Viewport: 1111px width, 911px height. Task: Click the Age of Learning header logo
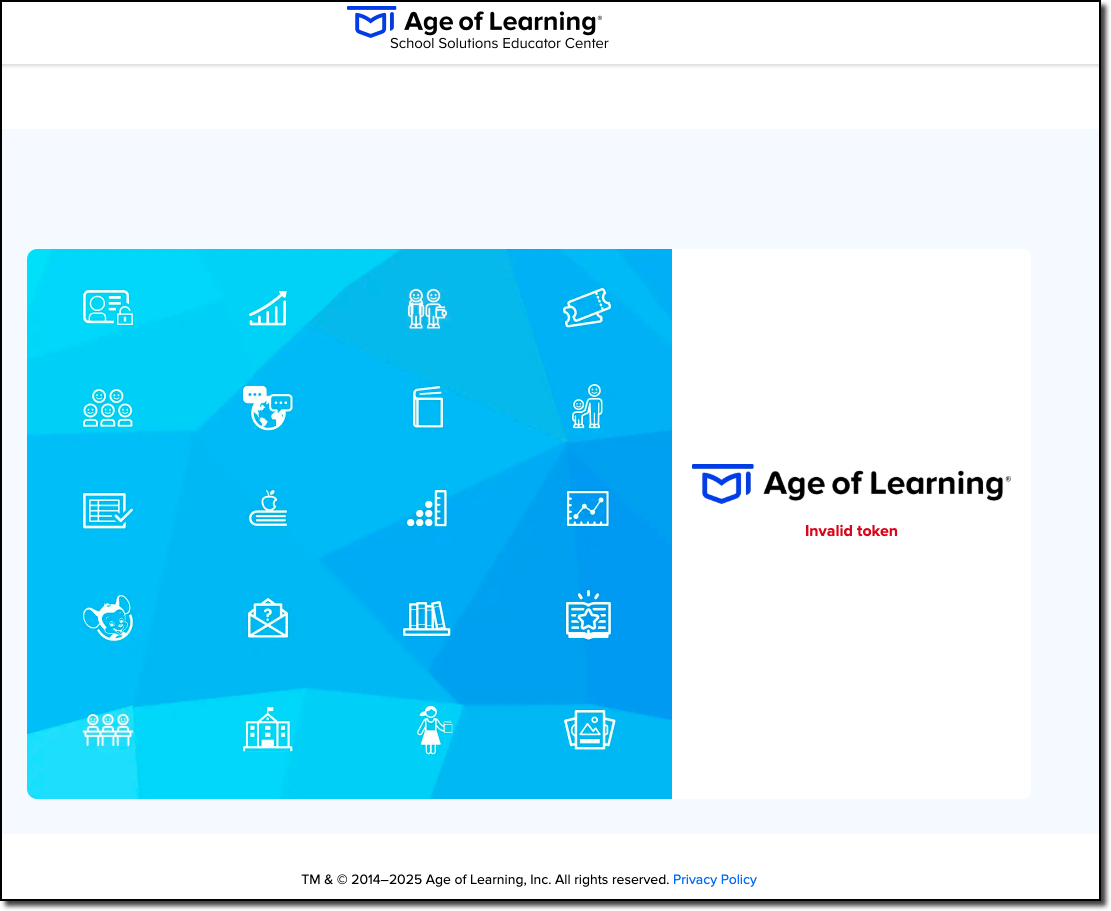[475, 22]
